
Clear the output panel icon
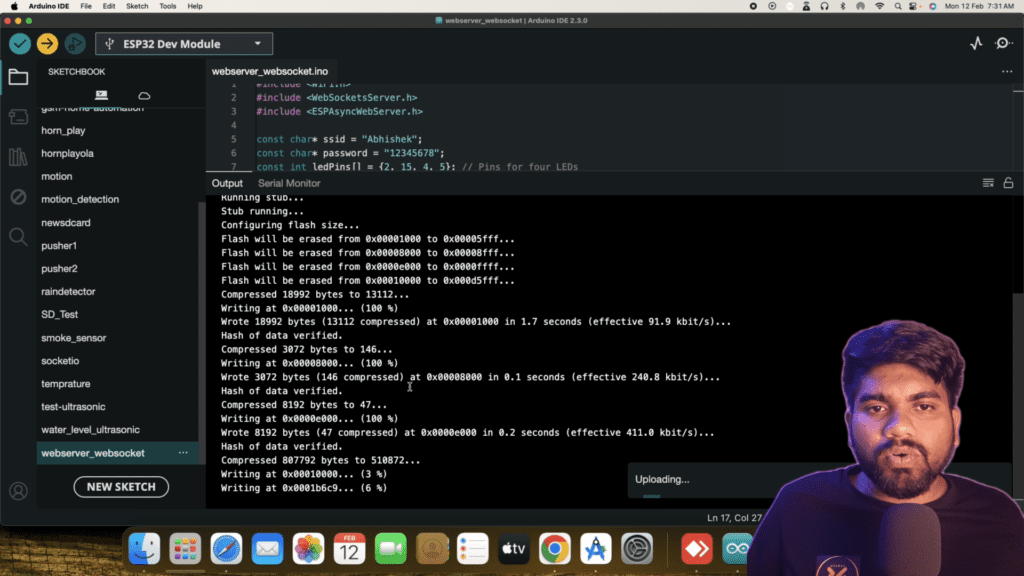[988, 184]
